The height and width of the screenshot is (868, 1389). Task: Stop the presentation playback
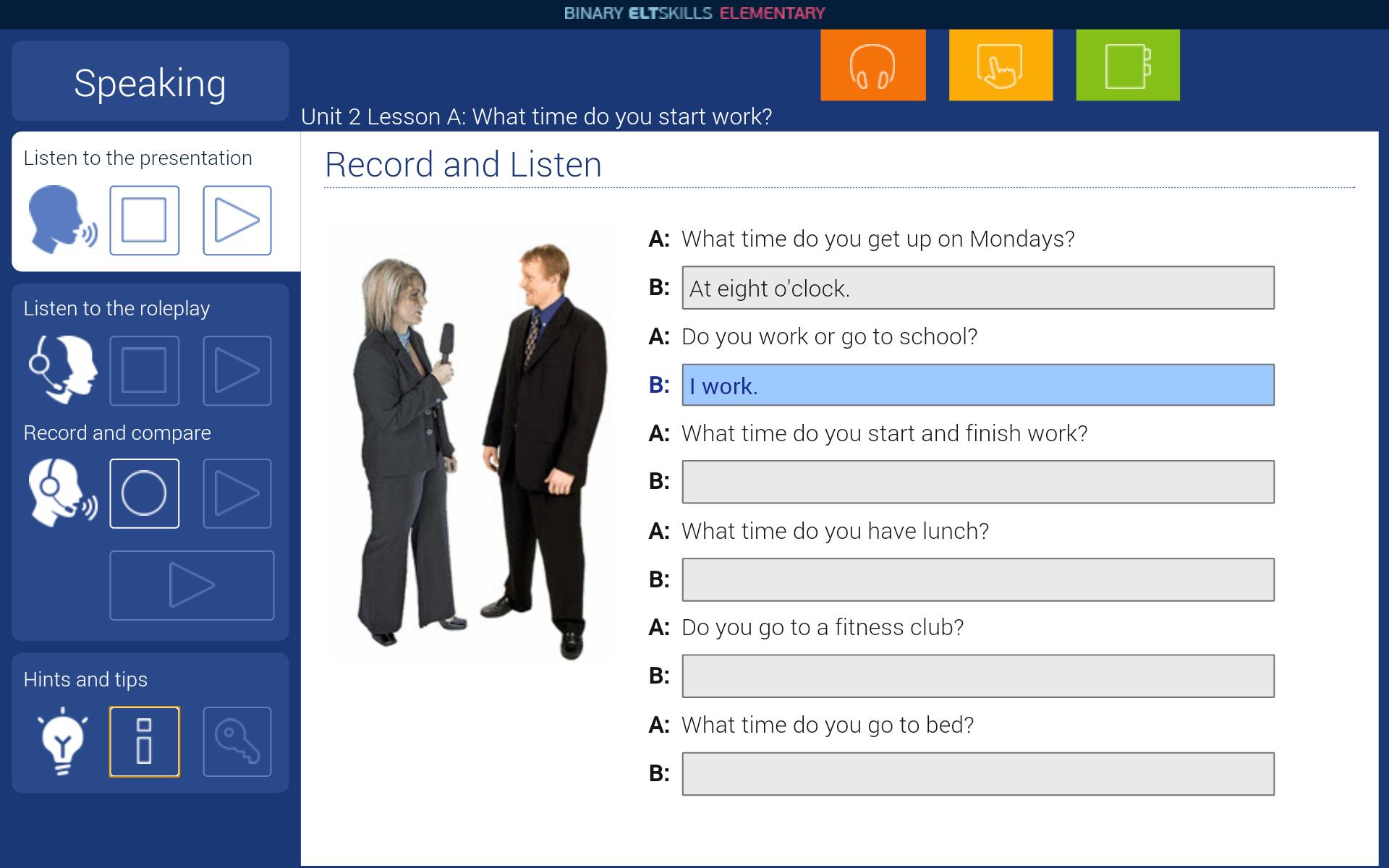coord(145,221)
